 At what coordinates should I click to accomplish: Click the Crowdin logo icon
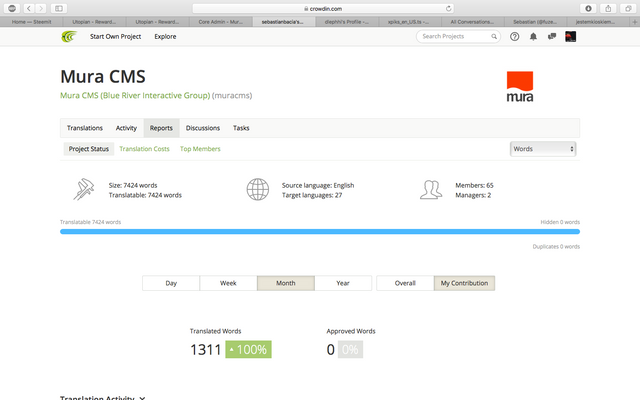[69, 37]
